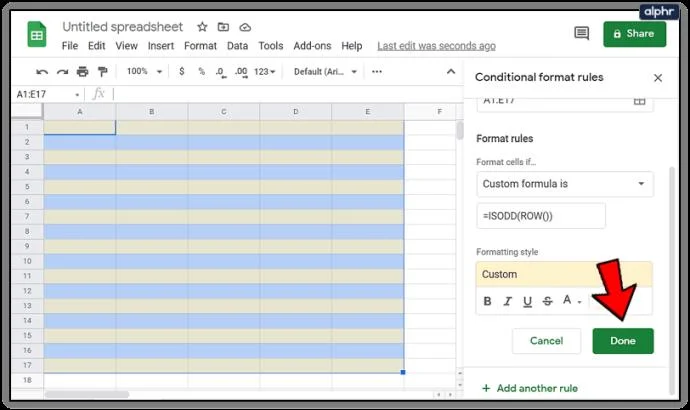Open the Format menu
Viewport: 690px width, 410px height.
tap(200, 46)
